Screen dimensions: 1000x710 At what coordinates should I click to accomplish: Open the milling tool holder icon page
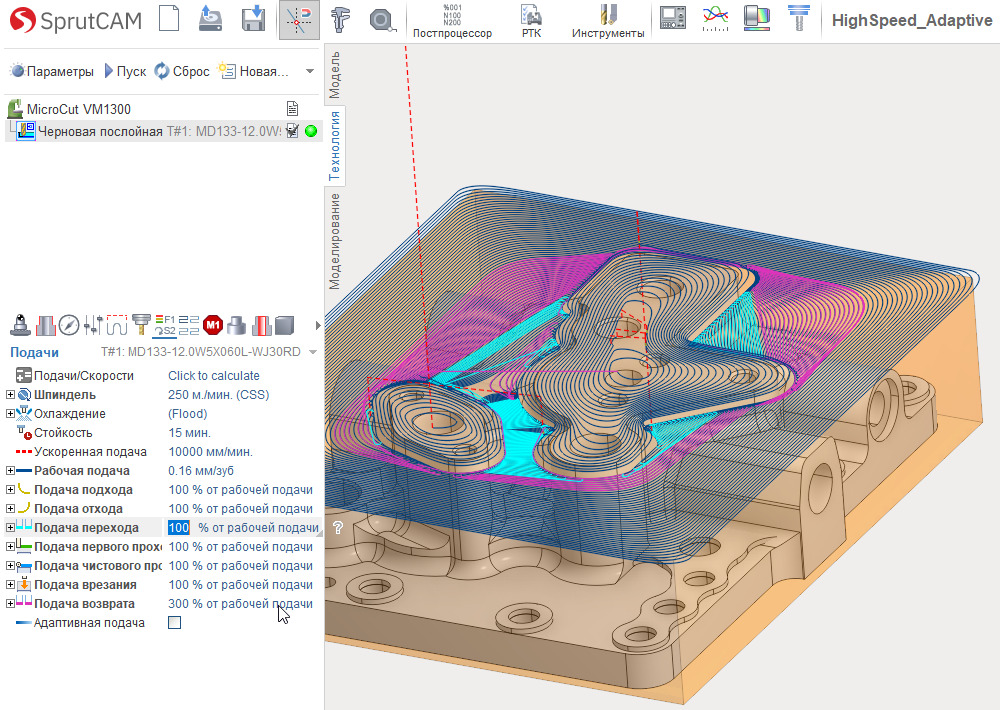pyautogui.click(x=141, y=325)
